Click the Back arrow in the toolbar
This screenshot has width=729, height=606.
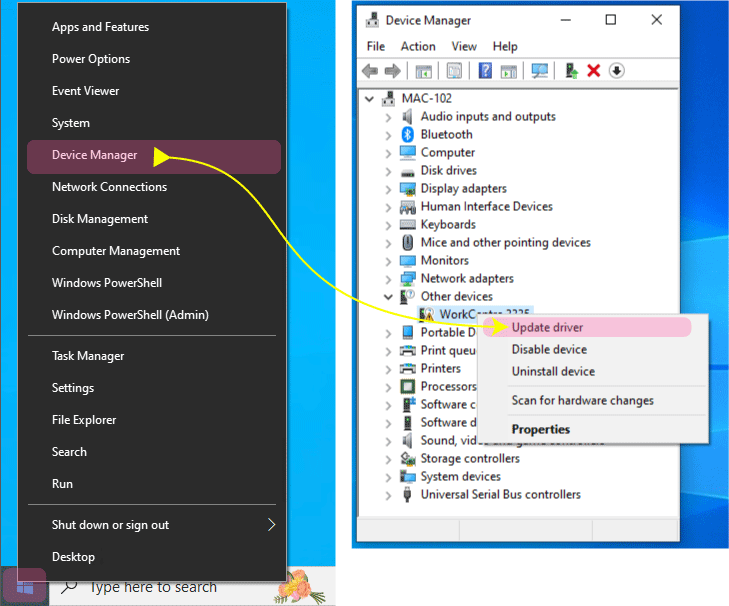[x=370, y=71]
